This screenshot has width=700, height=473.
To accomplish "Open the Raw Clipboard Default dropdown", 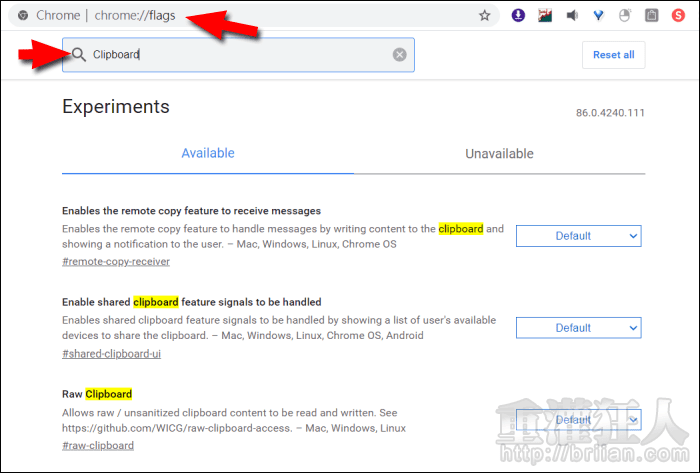I will click(x=578, y=420).
